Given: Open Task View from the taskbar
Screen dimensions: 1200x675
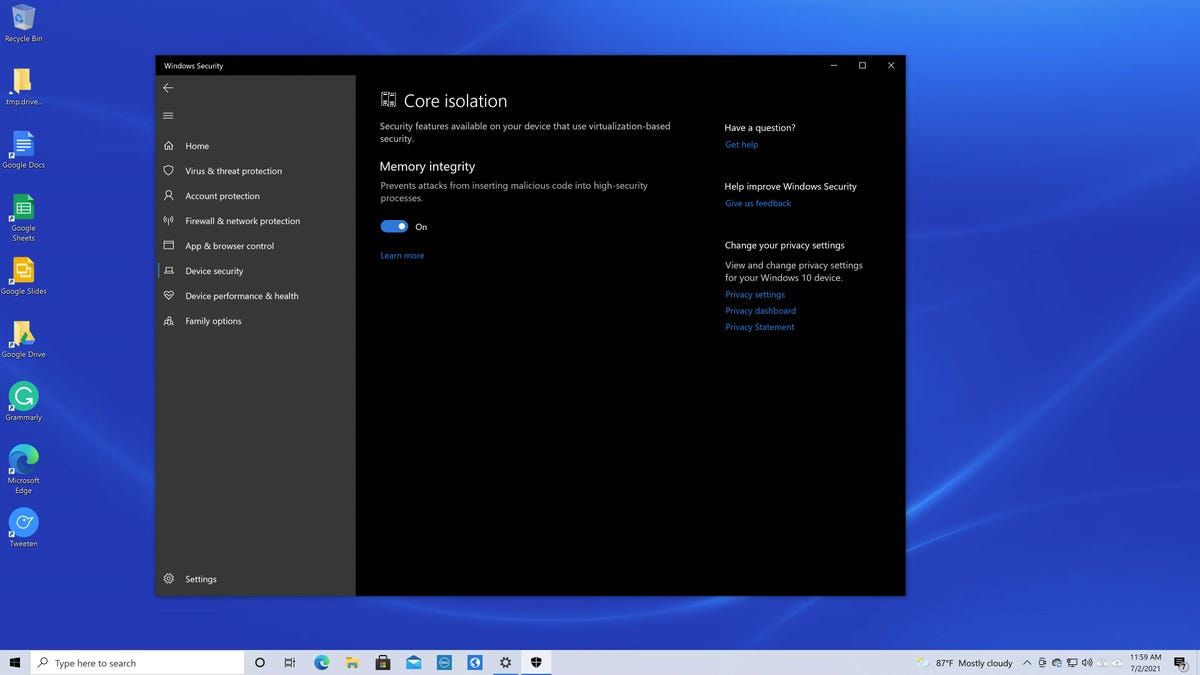Looking at the screenshot, I should (289, 662).
